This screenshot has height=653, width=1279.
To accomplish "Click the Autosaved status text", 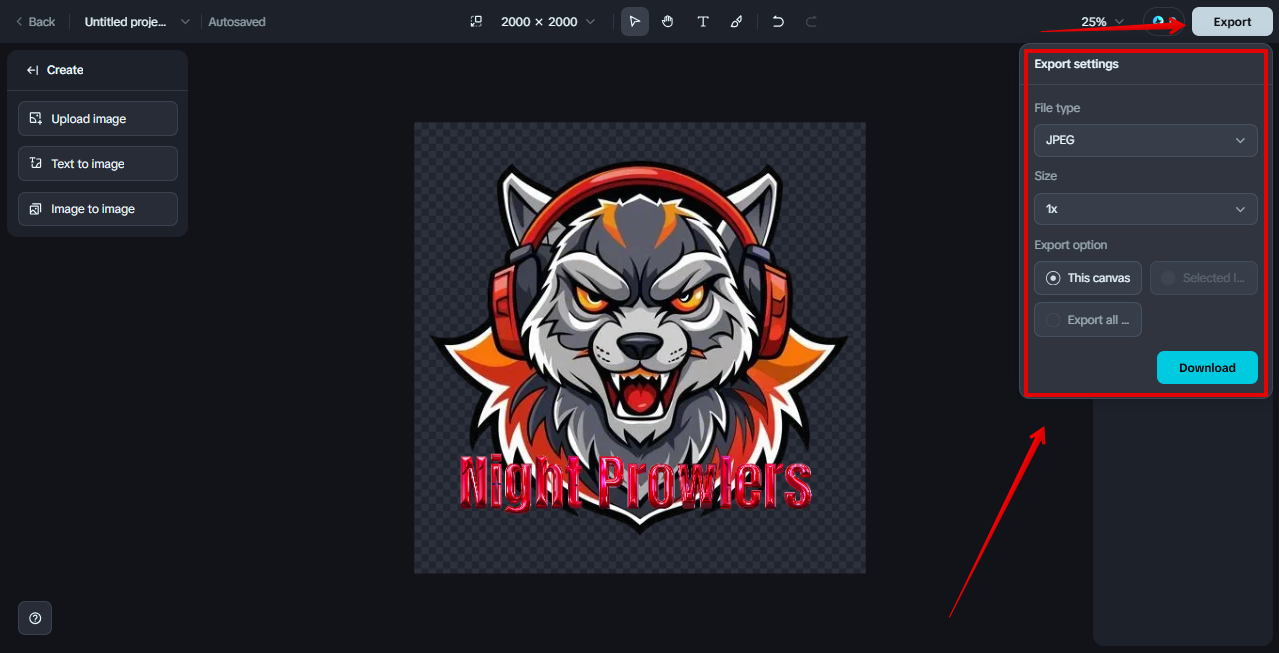I will [x=237, y=21].
